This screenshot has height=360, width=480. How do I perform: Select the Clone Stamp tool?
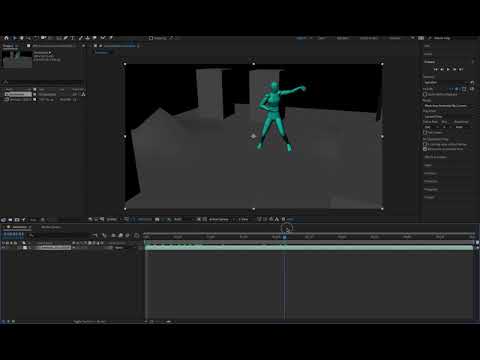87,38
